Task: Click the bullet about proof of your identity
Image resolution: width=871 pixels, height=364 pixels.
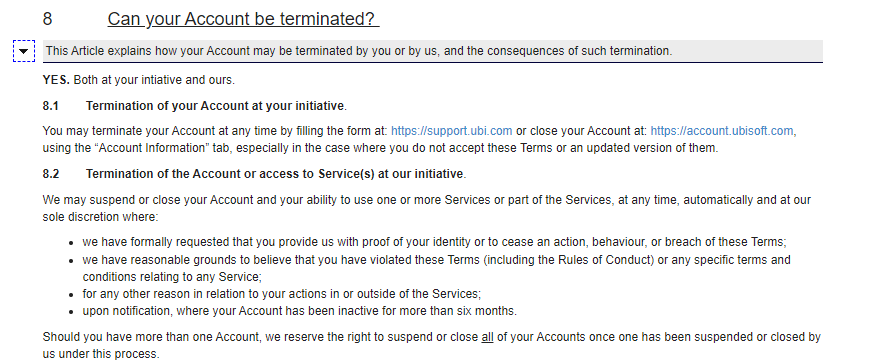Action: coord(434,242)
